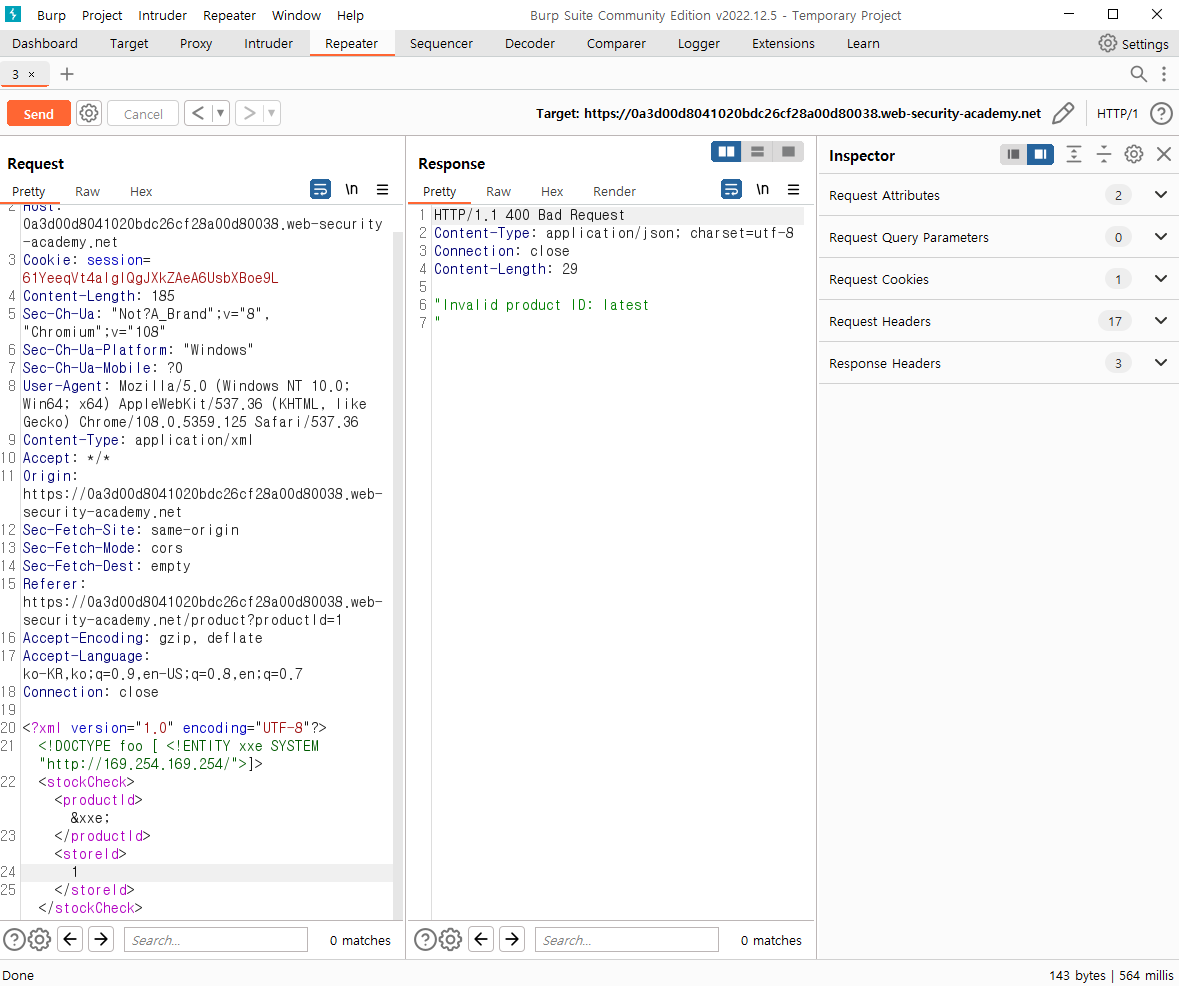This screenshot has height=986, width=1179.
Task: Switch to the Comparer tab
Action: tap(616, 44)
